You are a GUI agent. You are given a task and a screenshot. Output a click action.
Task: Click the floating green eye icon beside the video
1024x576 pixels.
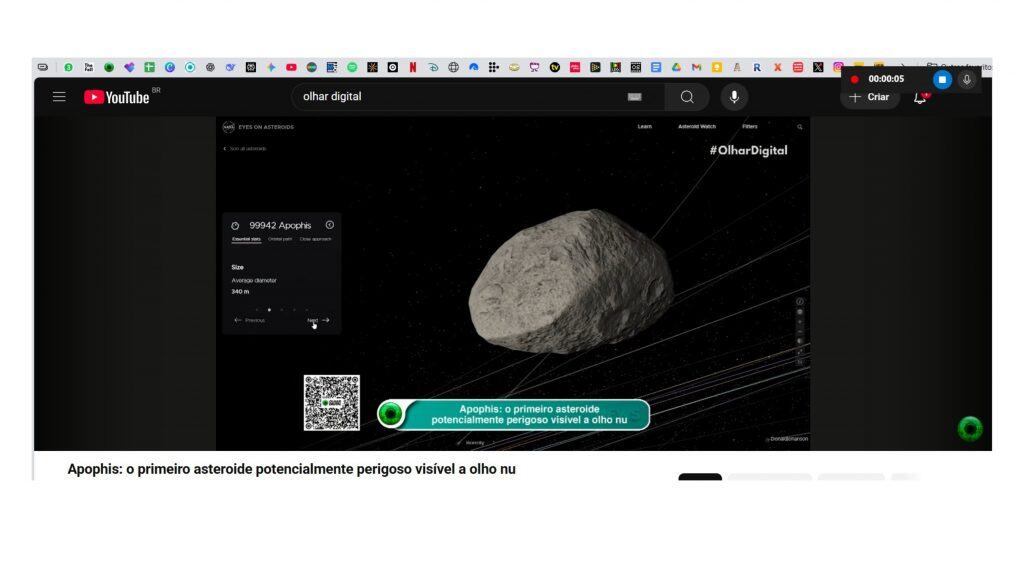click(970, 429)
